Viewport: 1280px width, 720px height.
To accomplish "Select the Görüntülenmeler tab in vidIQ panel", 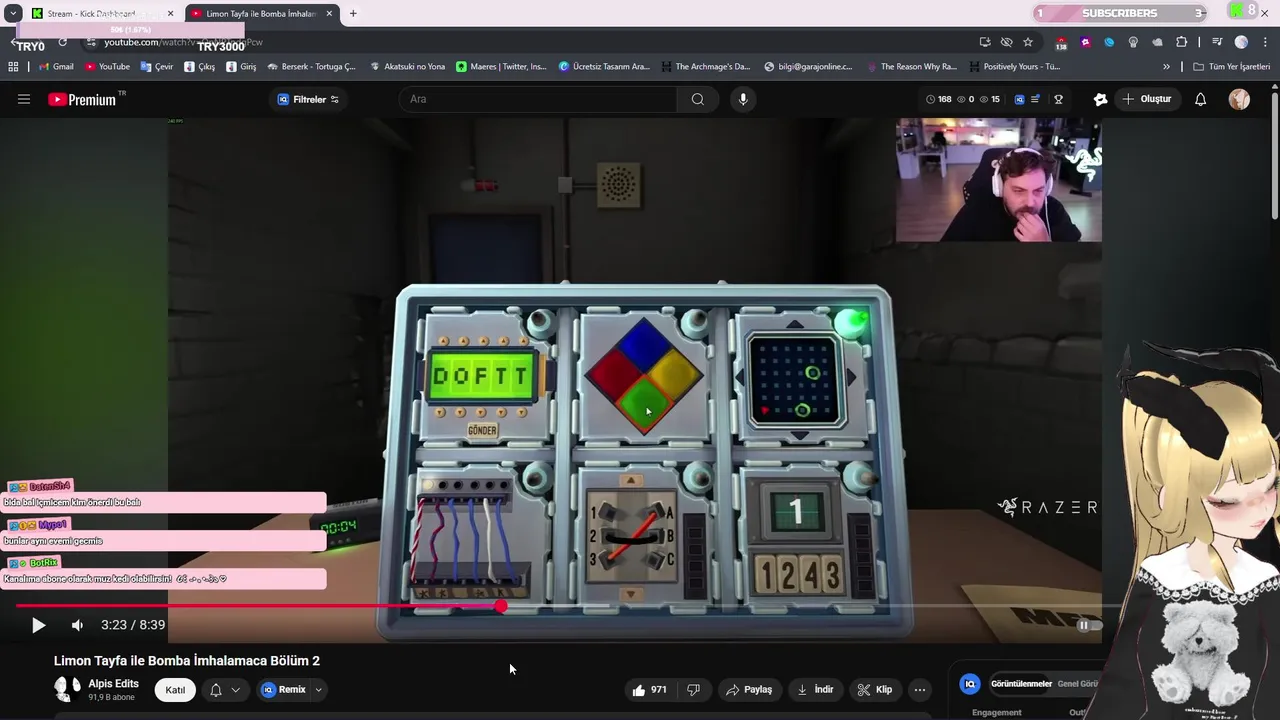I will (x=1021, y=684).
